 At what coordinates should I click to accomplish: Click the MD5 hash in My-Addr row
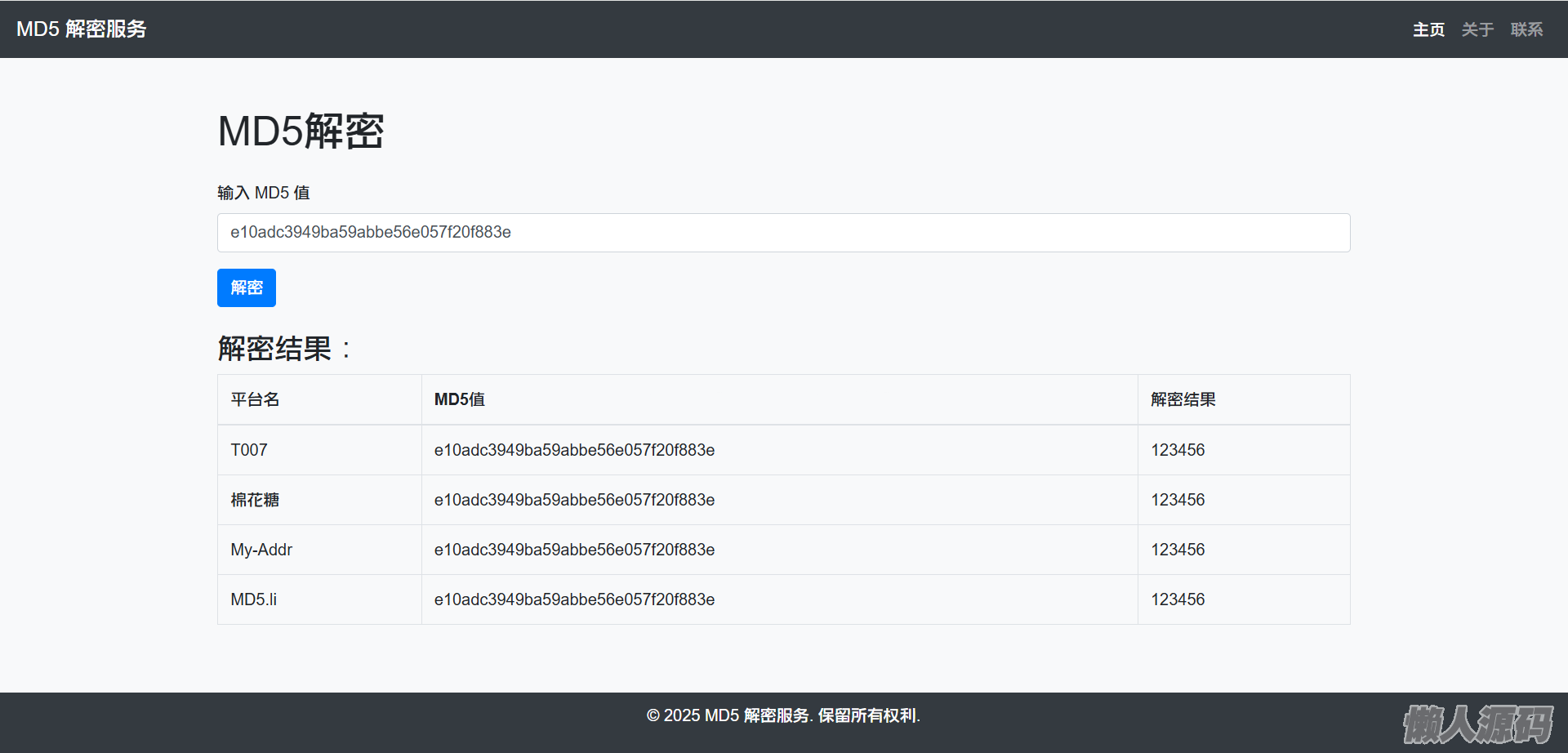point(574,550)
